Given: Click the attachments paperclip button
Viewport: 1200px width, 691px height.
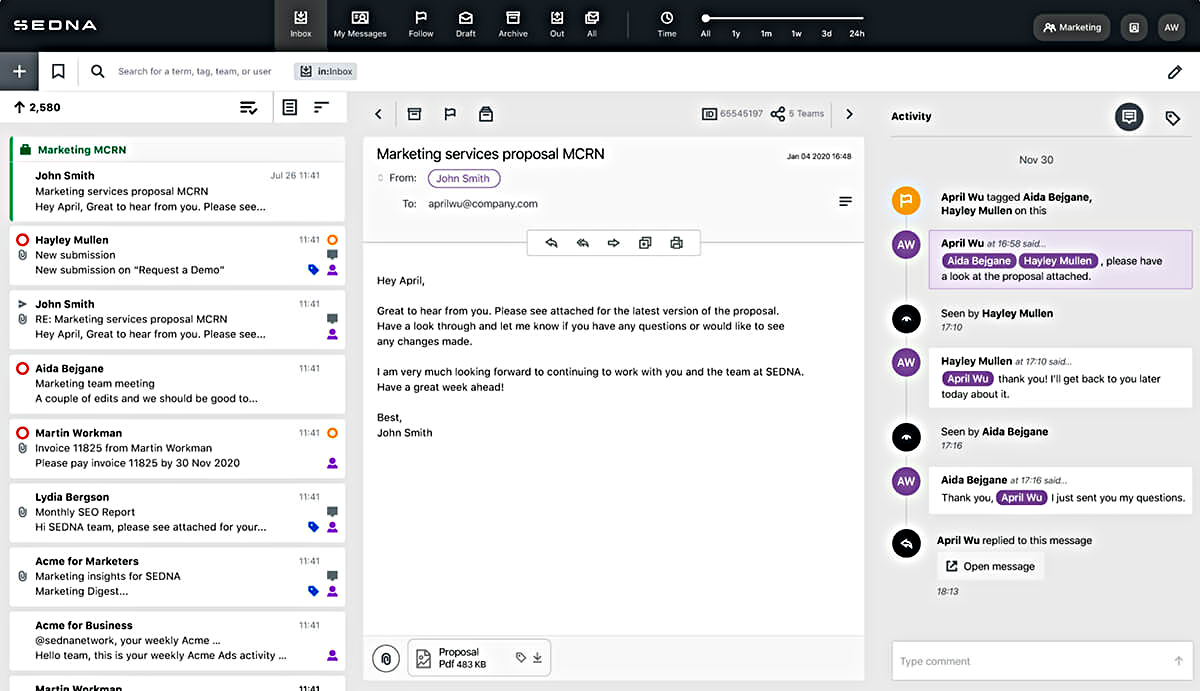Looking at the screenshot, I should pyautogui.click(x=386, y=658).
